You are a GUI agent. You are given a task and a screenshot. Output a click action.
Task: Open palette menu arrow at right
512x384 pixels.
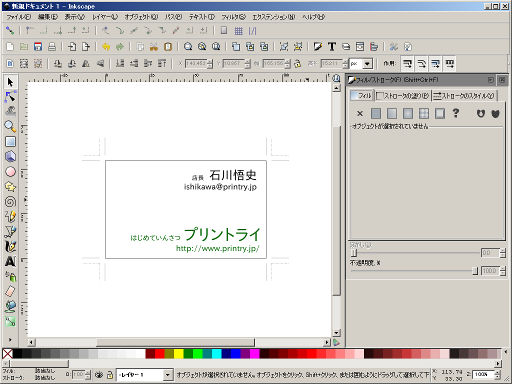coord(506,352)
